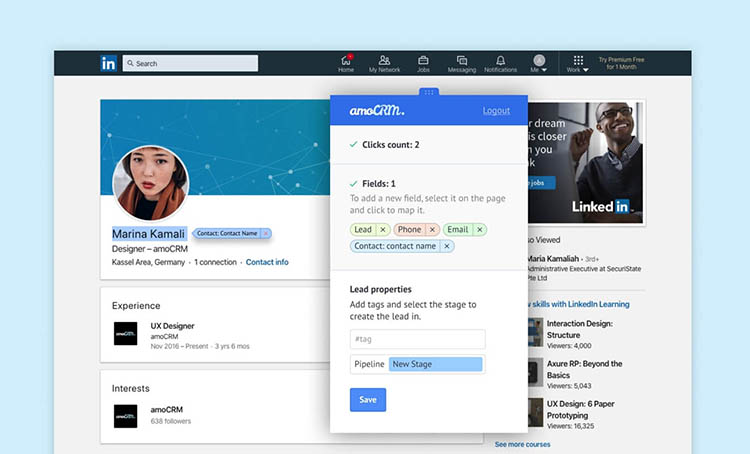
Task: Remove the Email field tag
Action: click(x=479, y=230)
